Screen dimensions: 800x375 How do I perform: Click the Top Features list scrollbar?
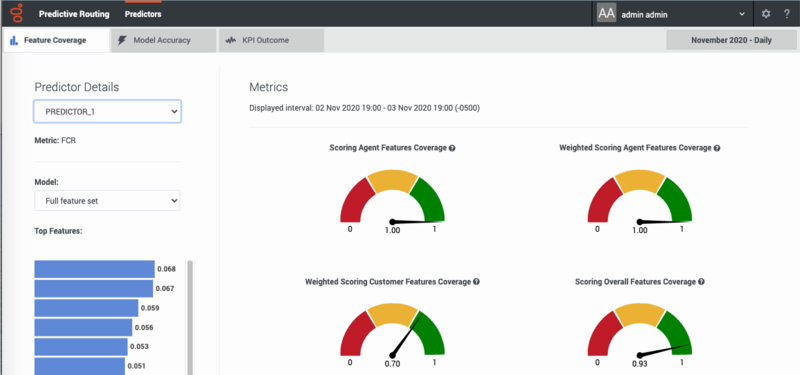point(190,317)
